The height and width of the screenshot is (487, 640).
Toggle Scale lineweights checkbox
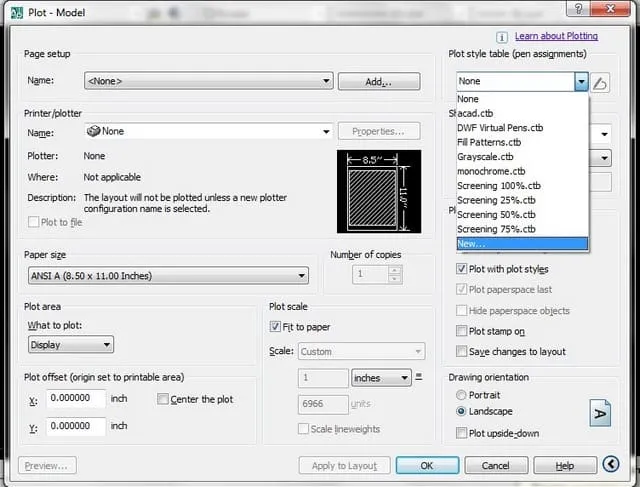pos(303,429)
